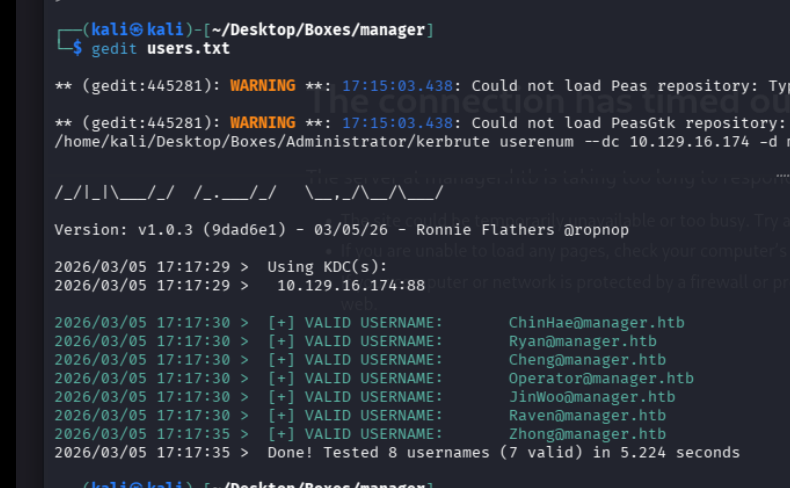Click the Zhong@manager.htb username
Image resolution: width=790 pixels, height=488 pixels.
point(587,434)
